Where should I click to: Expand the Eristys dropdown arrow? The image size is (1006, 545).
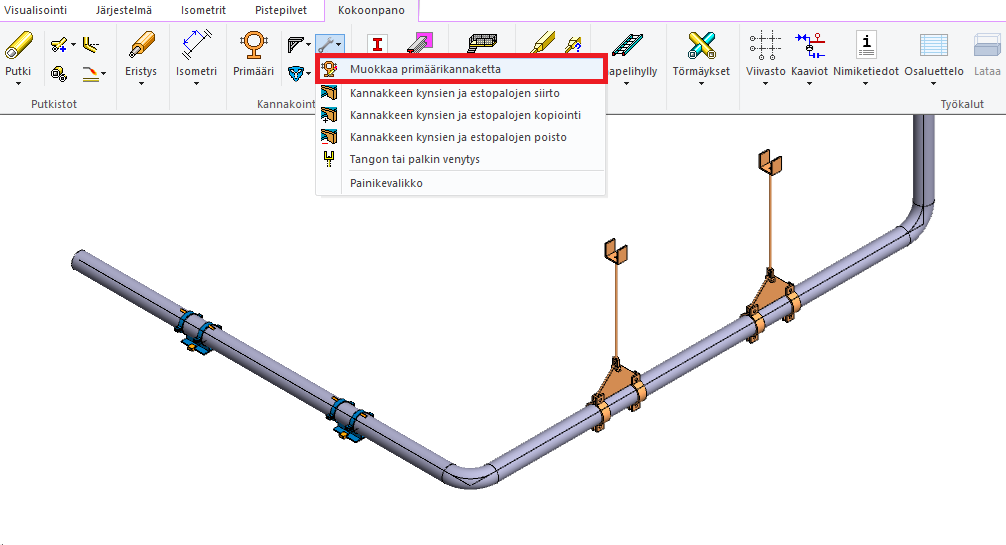141,84
